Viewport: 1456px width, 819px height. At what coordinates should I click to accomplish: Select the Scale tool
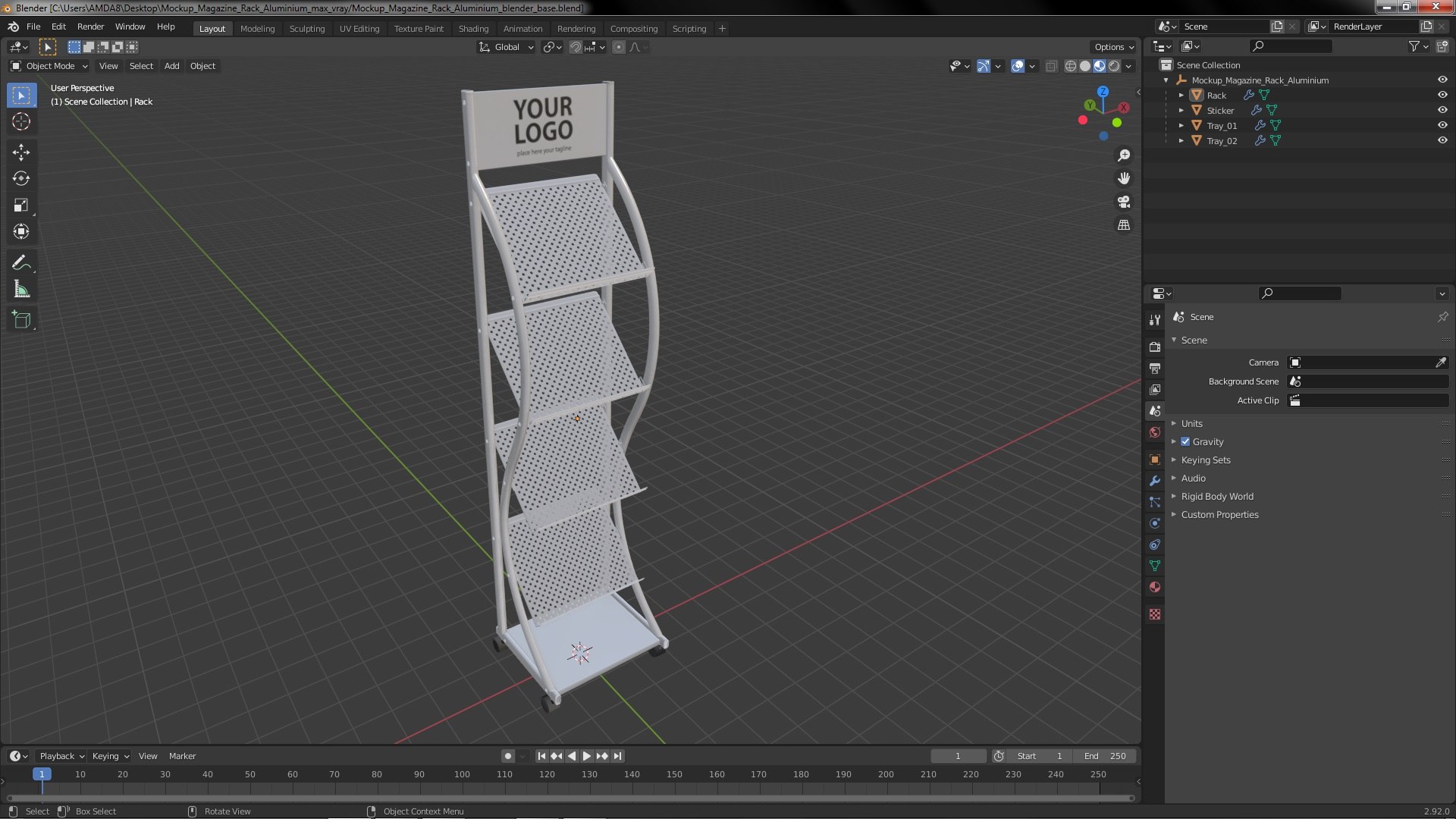pyautogui.click(x=21, y=206)
